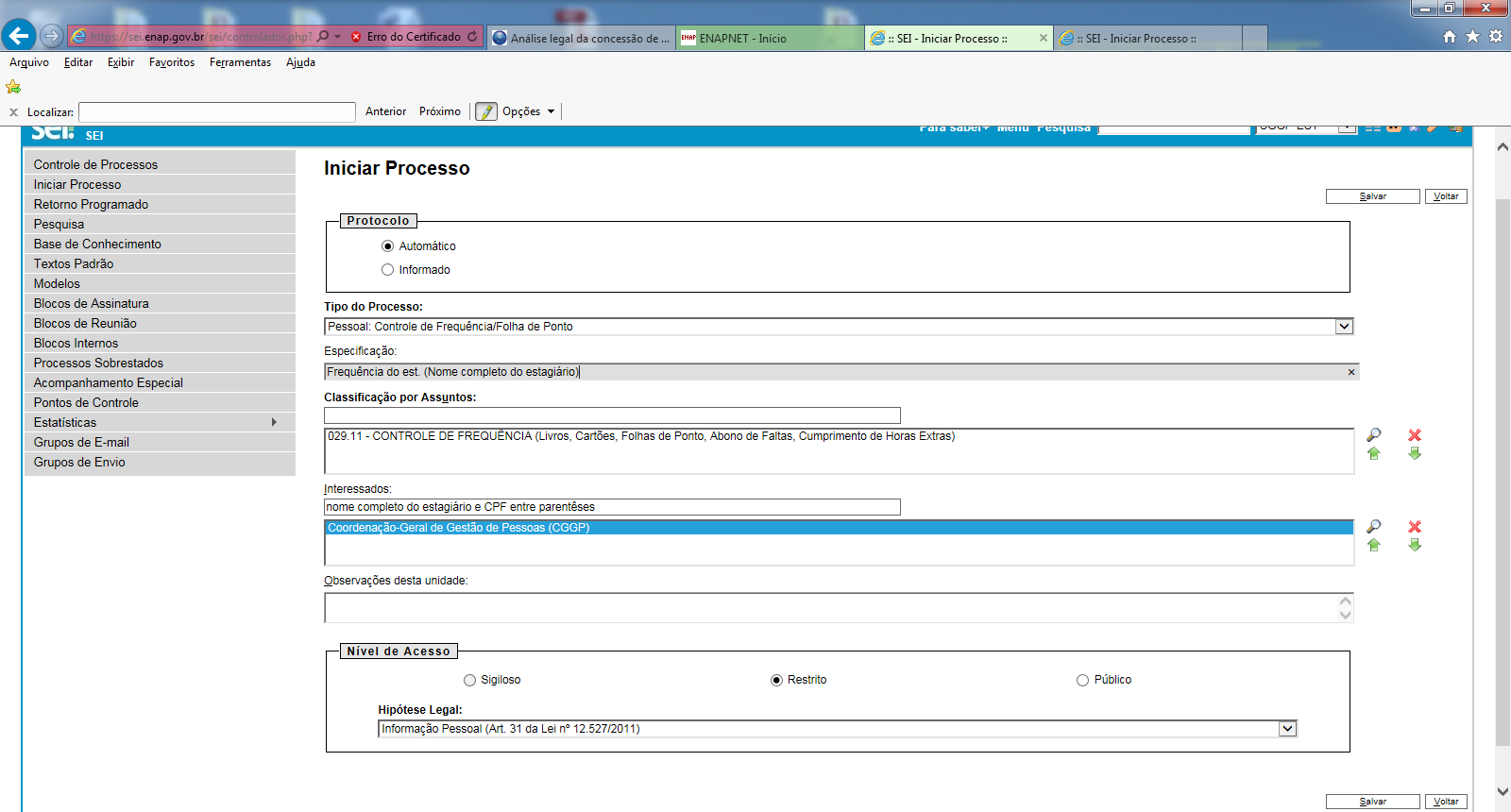
Task: Open the Editar menu
Action: click(x=78, y=62)
